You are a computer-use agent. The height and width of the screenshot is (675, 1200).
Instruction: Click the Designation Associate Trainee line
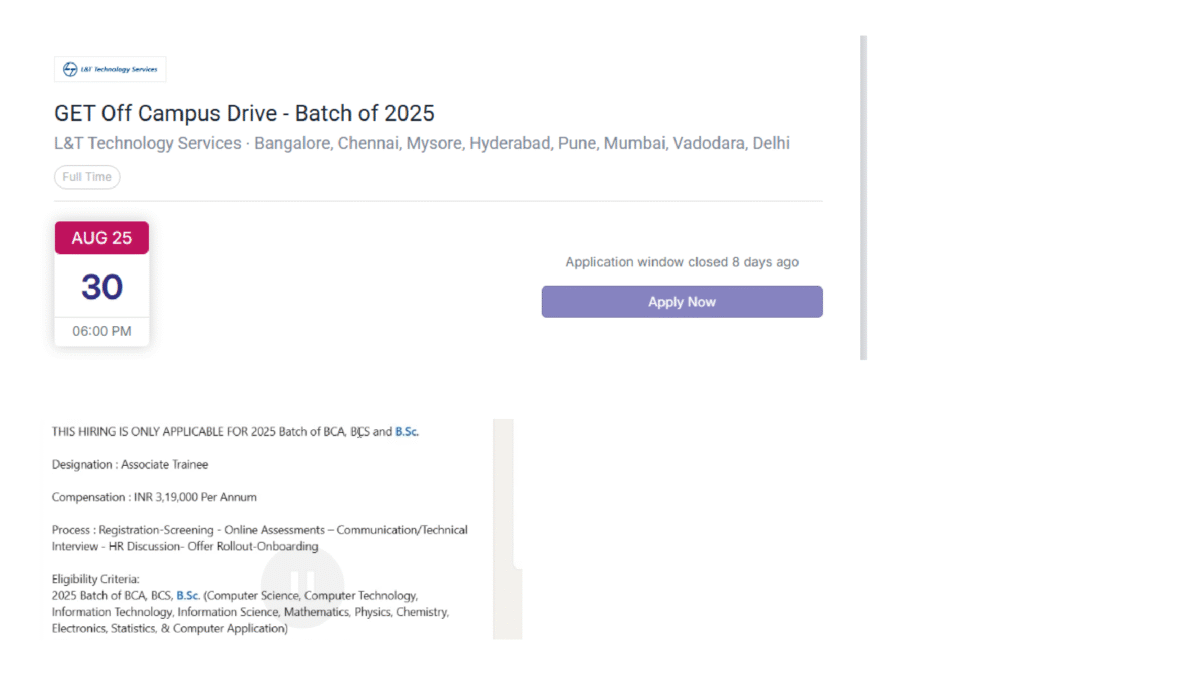130,464
